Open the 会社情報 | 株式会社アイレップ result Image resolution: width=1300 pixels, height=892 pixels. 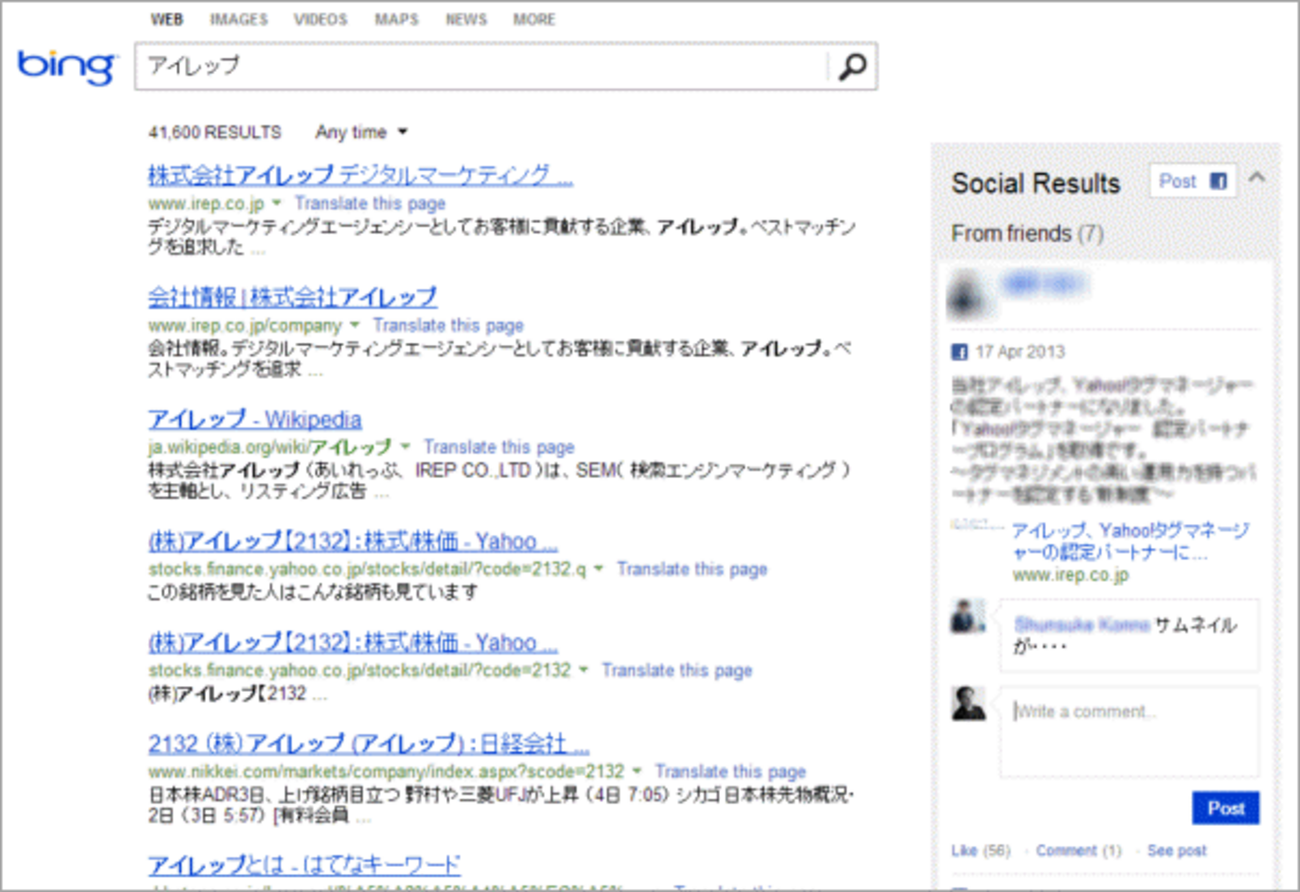pos(292,297)
